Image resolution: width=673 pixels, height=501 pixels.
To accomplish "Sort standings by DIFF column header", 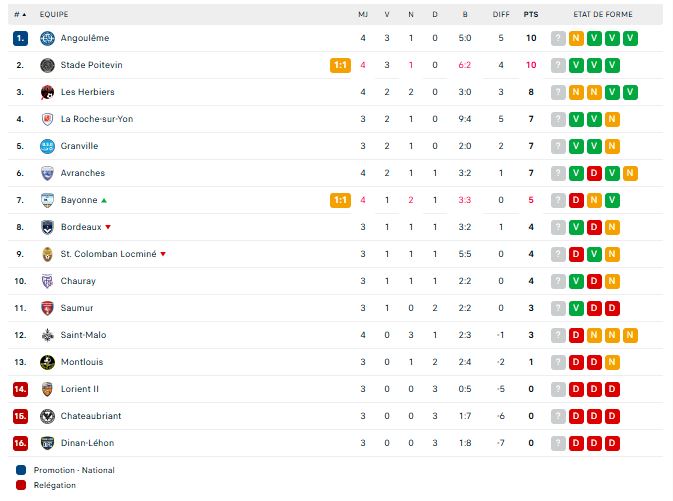I will point(501,15).
